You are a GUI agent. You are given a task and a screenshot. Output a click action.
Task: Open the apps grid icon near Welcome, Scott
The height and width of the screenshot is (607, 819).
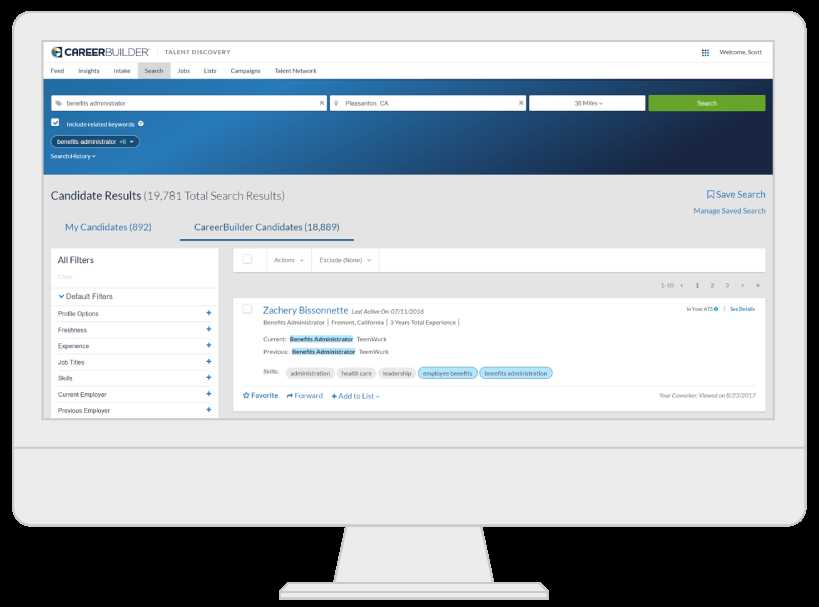click(x=704, y=51)
